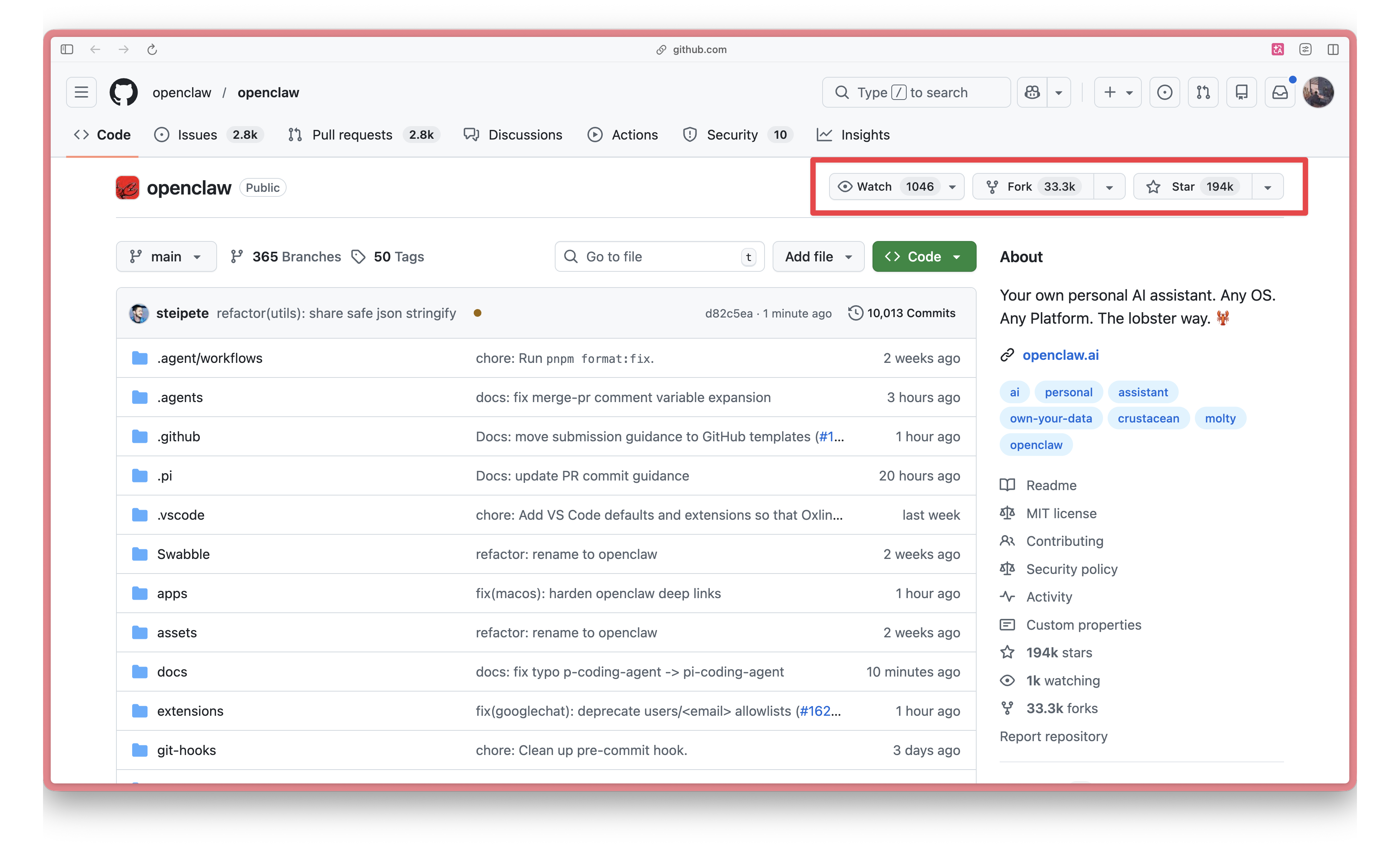Open the pull requests shortcut icon in header
This screenshot has width=1400, height=848.
point(1203,92)
